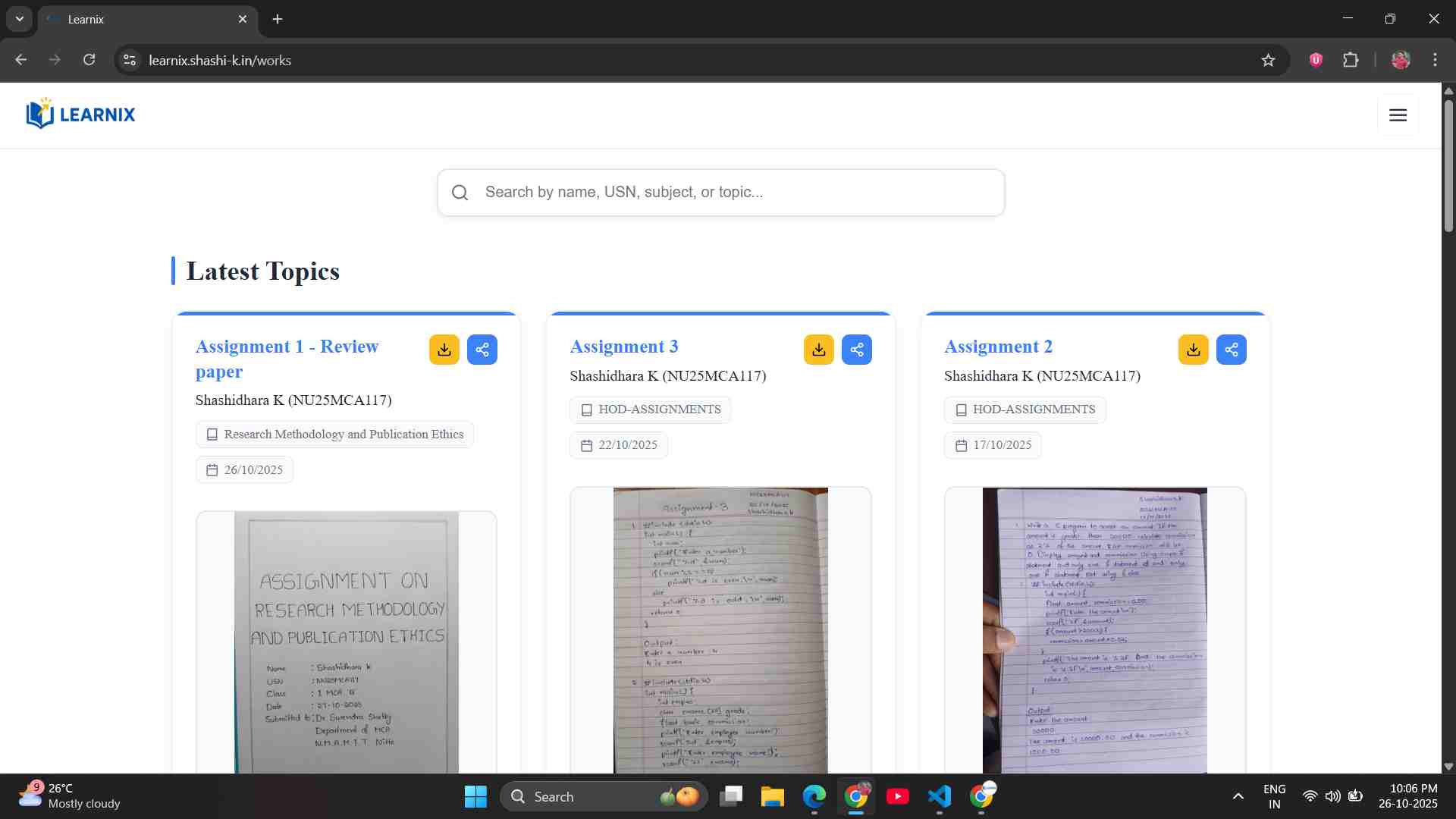Open the Assignment 2 title link
The width and height of the screenshot is (1456, 819).
point(998,347)
